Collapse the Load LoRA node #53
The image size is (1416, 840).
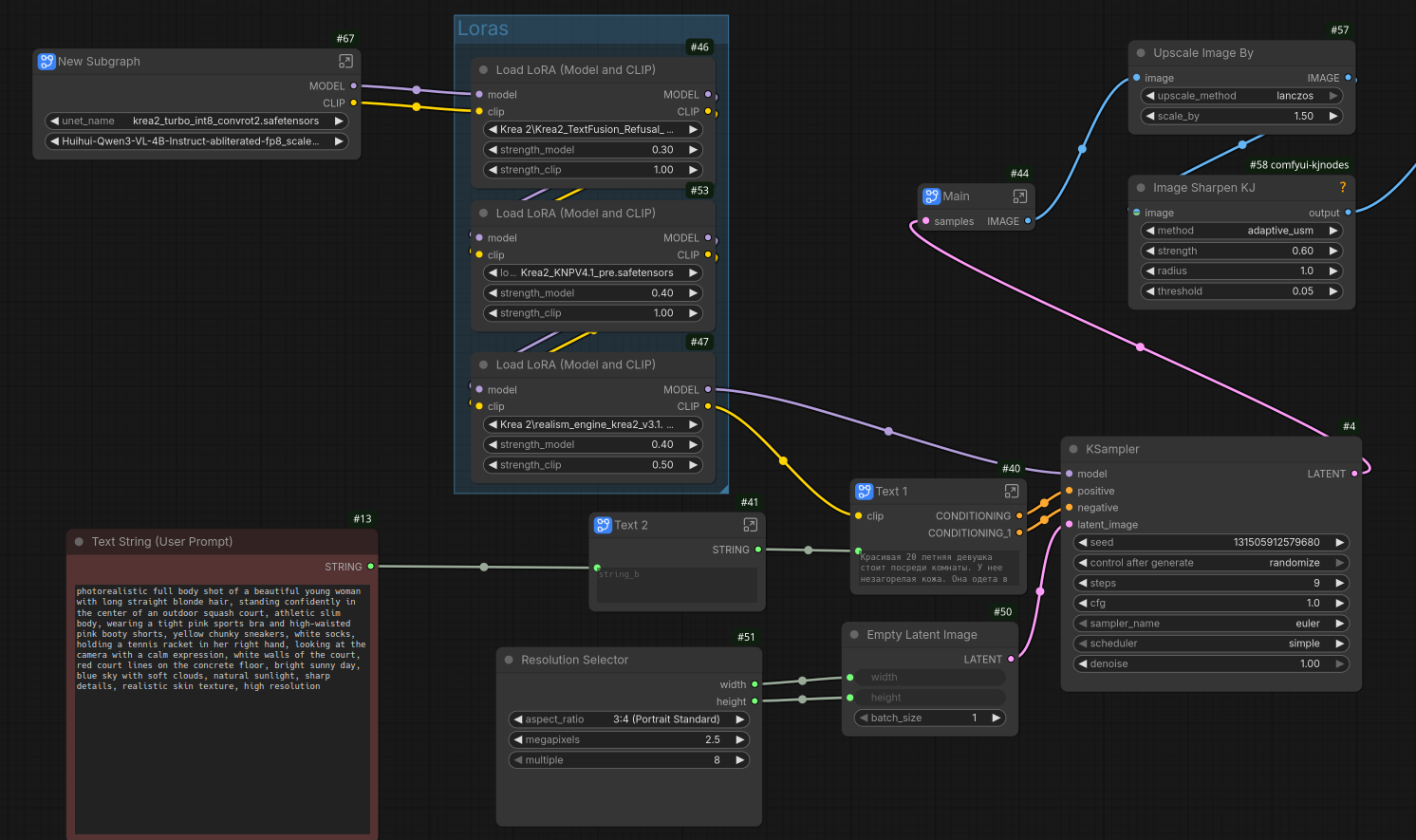(x=483, y=214)
